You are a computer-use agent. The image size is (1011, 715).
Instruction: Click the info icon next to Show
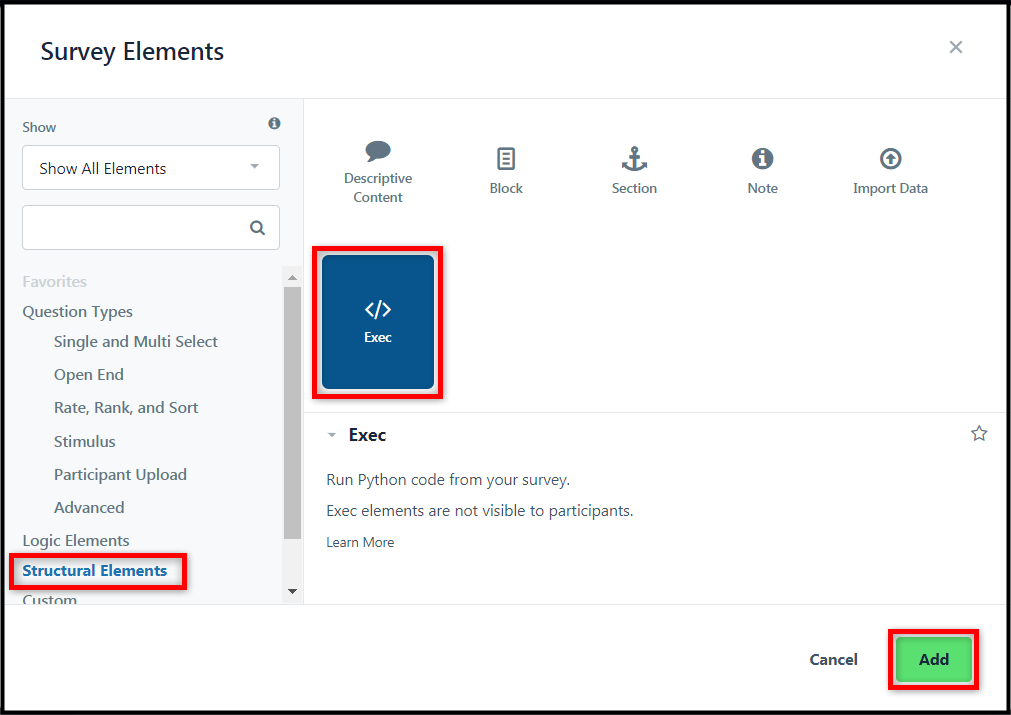coord(275,123)
